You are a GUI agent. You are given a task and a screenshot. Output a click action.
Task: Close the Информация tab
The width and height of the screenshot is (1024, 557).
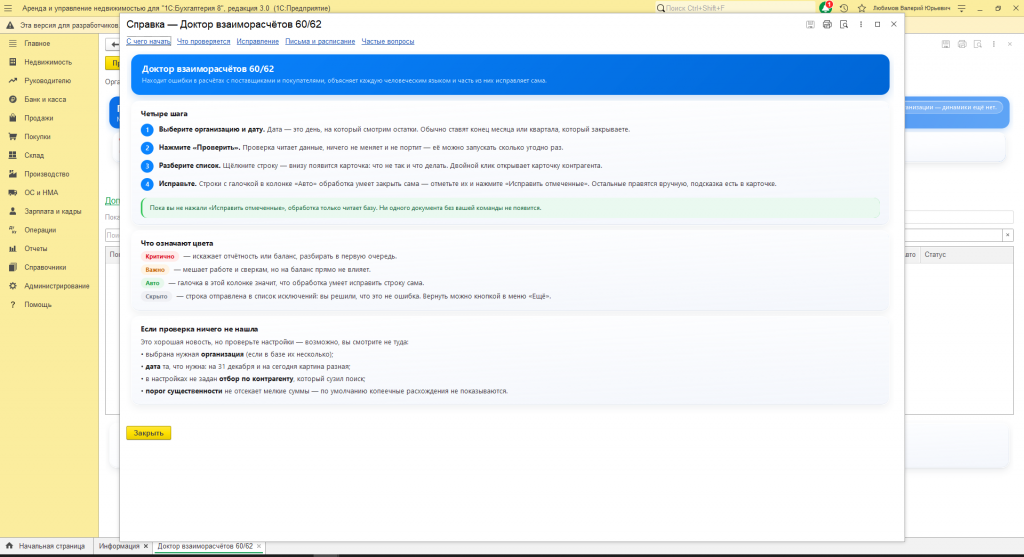click(x=146, y=546)
